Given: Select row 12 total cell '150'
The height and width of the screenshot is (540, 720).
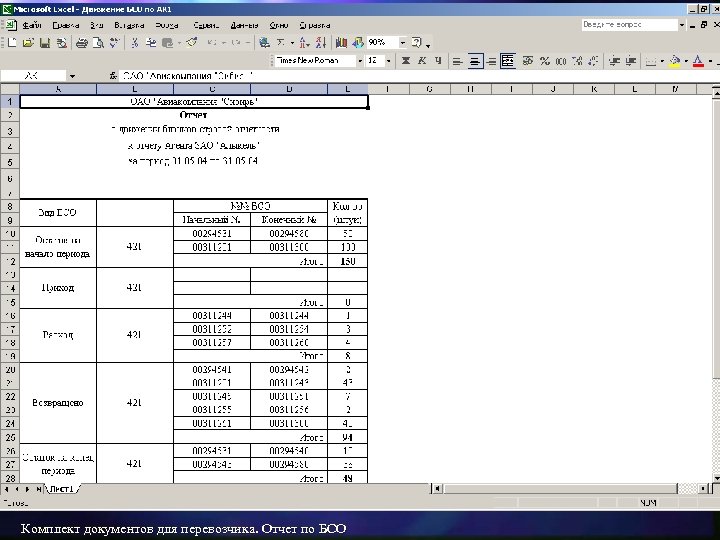Looking at the screenshot, I should coord(348,261).
